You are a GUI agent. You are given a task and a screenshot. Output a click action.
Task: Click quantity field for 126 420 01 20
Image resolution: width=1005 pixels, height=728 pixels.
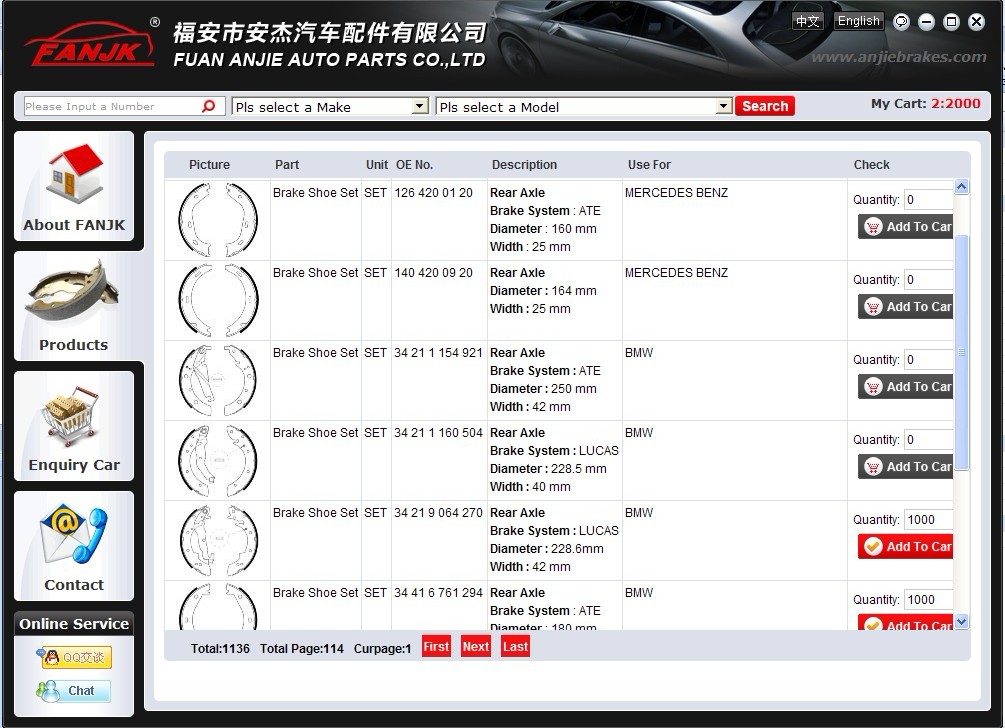(928, 199)
